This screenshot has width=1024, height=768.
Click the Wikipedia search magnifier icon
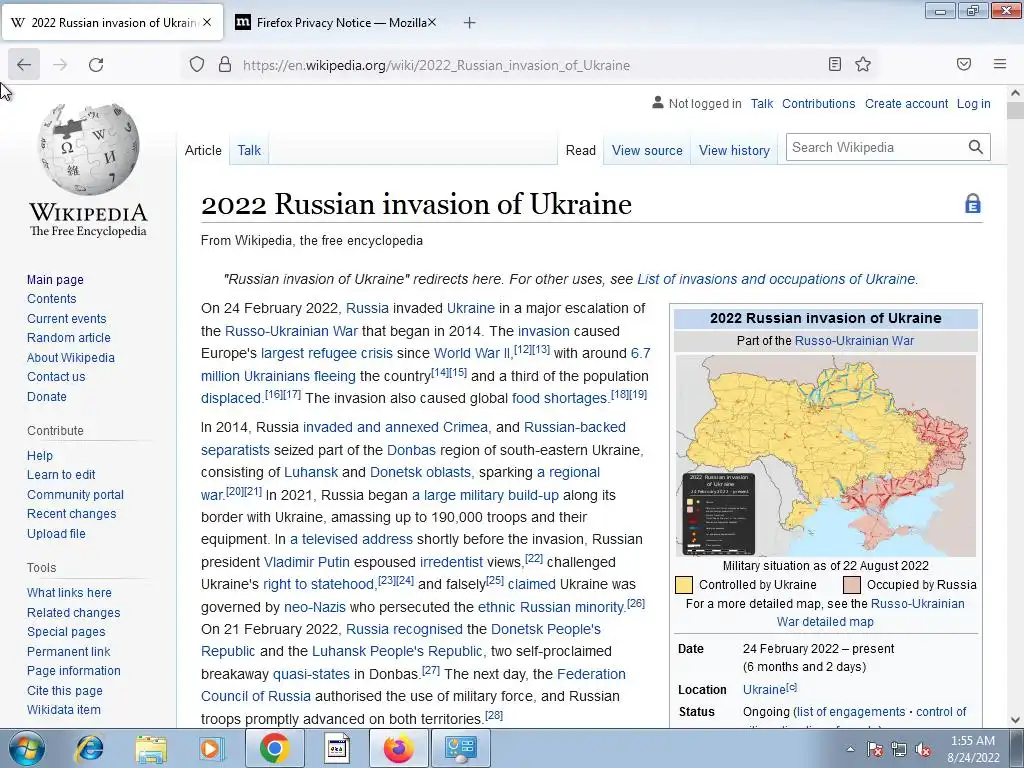(x=976, y=147)
